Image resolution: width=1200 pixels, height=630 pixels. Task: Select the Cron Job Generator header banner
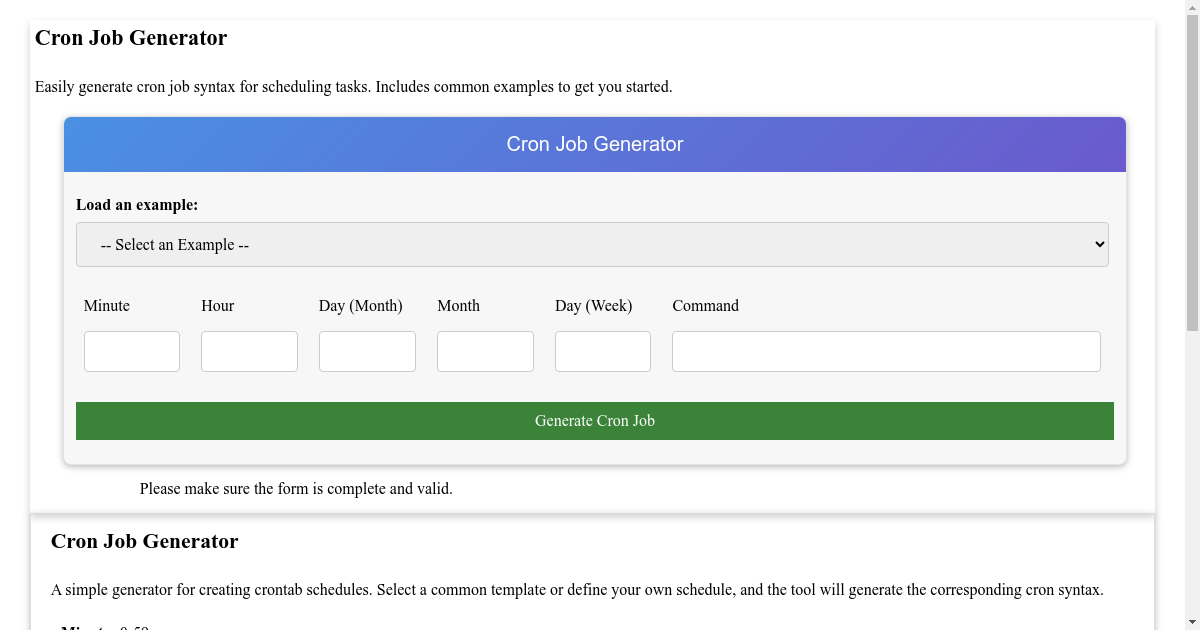pyautogui.click(x=594, y=144)
